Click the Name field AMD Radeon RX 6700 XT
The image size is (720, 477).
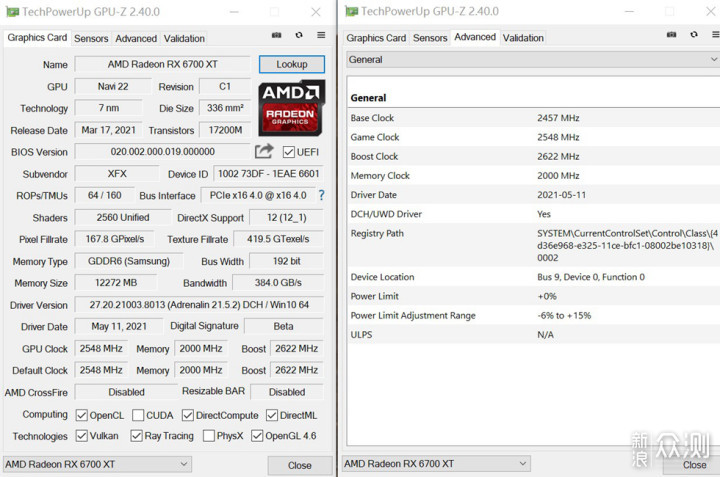(163, 64)
